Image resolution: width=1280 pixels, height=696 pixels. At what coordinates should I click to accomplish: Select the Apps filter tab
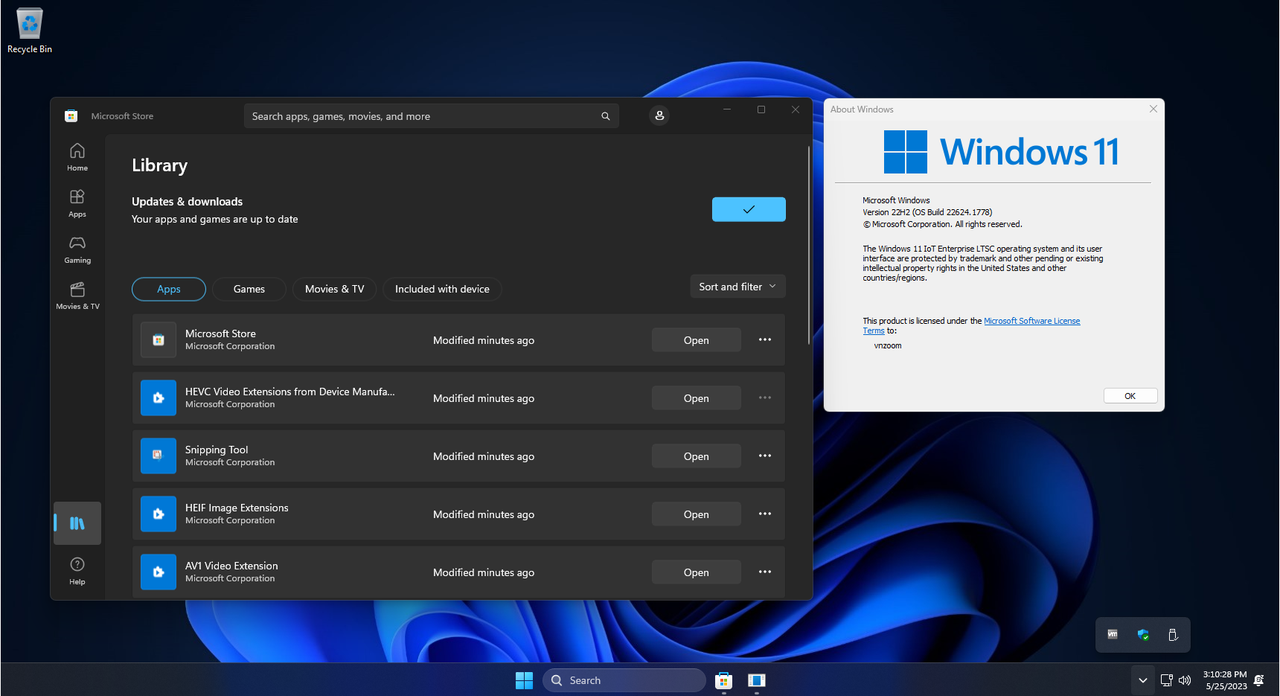coord(169,289)
